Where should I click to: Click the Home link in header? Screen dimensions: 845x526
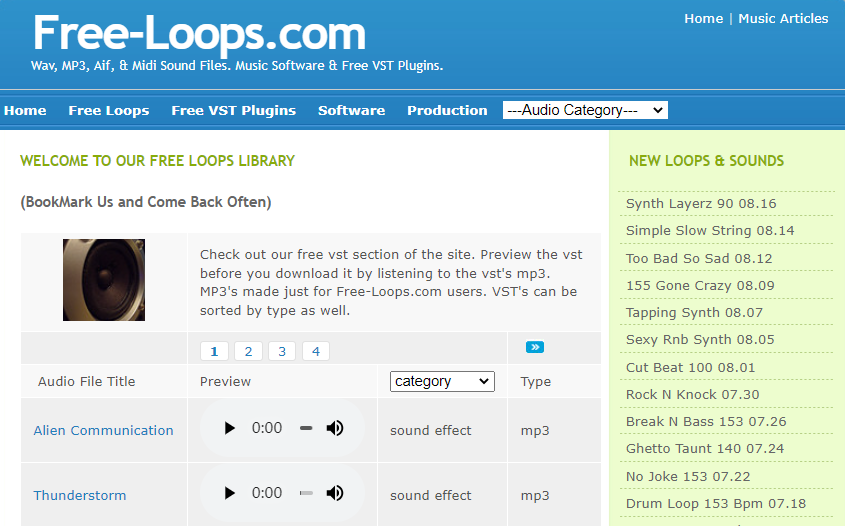[703, 18]
